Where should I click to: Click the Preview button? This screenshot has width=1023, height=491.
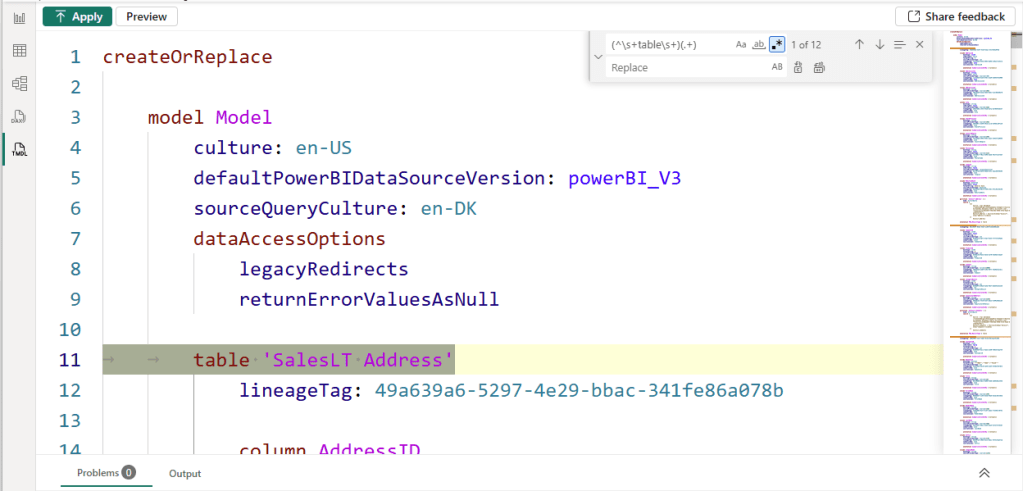pyautogui.click(x=146, y=16)
